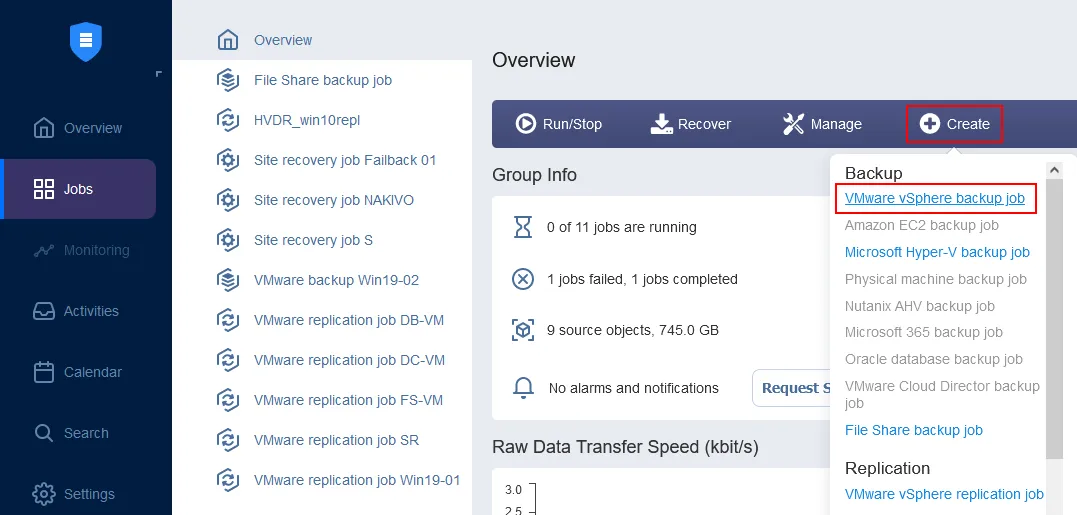Select VMware vSphere backup job
The width and height of the screenshot is (1077, 515).
coord(934,198)
